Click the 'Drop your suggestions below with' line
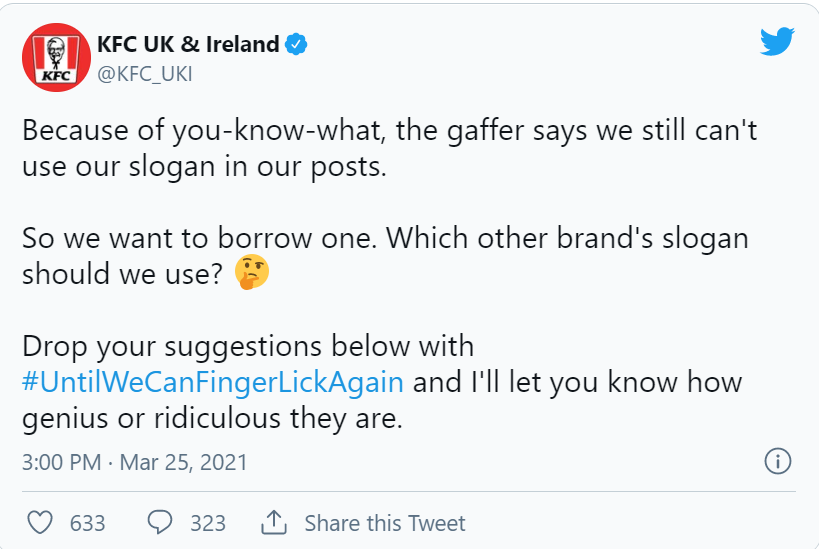 pyautogui.click(x=248, y=347)
